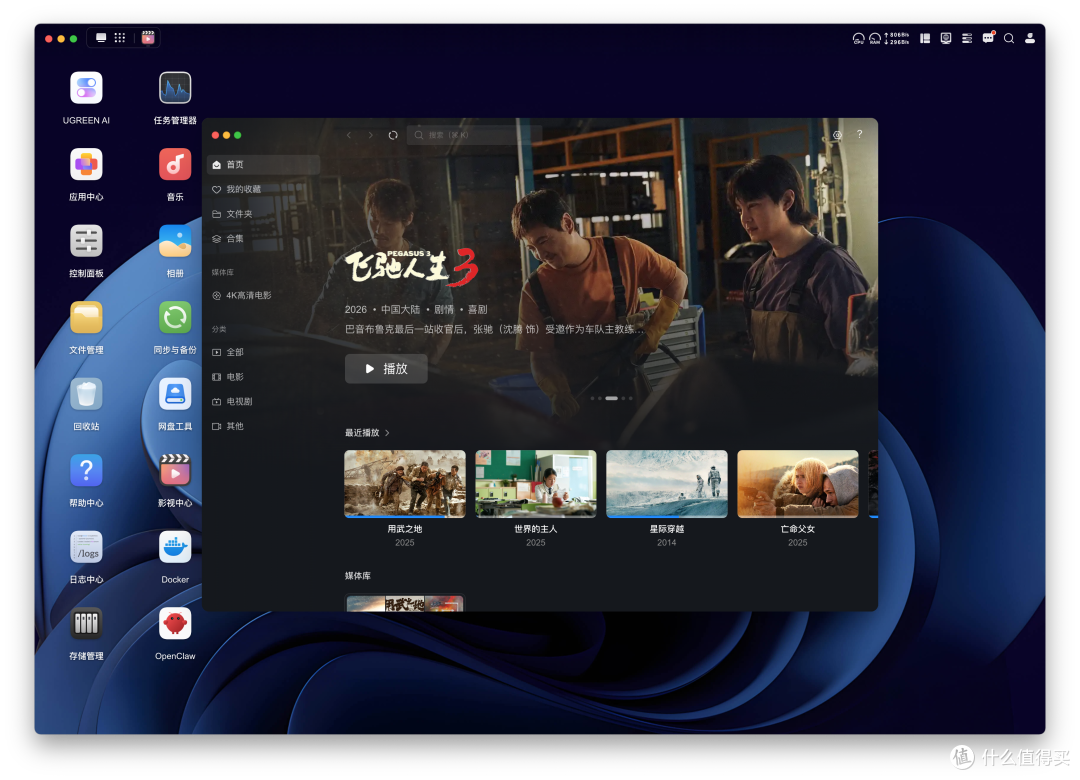
Task: Open the RAM usage gauge in top bar
Action: pos(875,39)
